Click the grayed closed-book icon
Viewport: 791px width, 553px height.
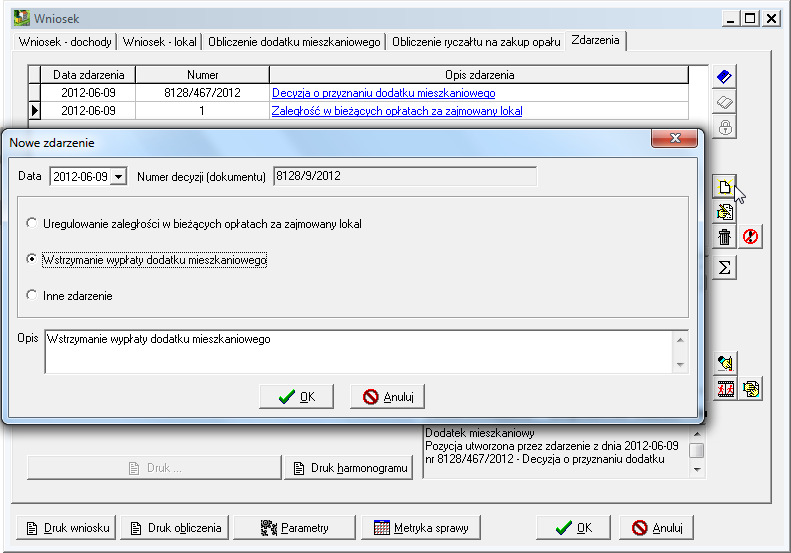724,102
